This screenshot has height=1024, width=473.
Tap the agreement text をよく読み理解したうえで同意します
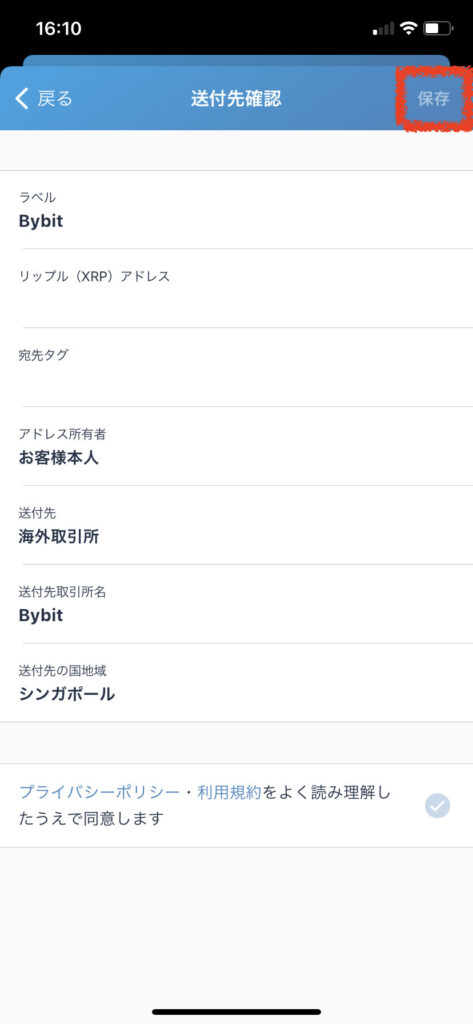(204, 805)
